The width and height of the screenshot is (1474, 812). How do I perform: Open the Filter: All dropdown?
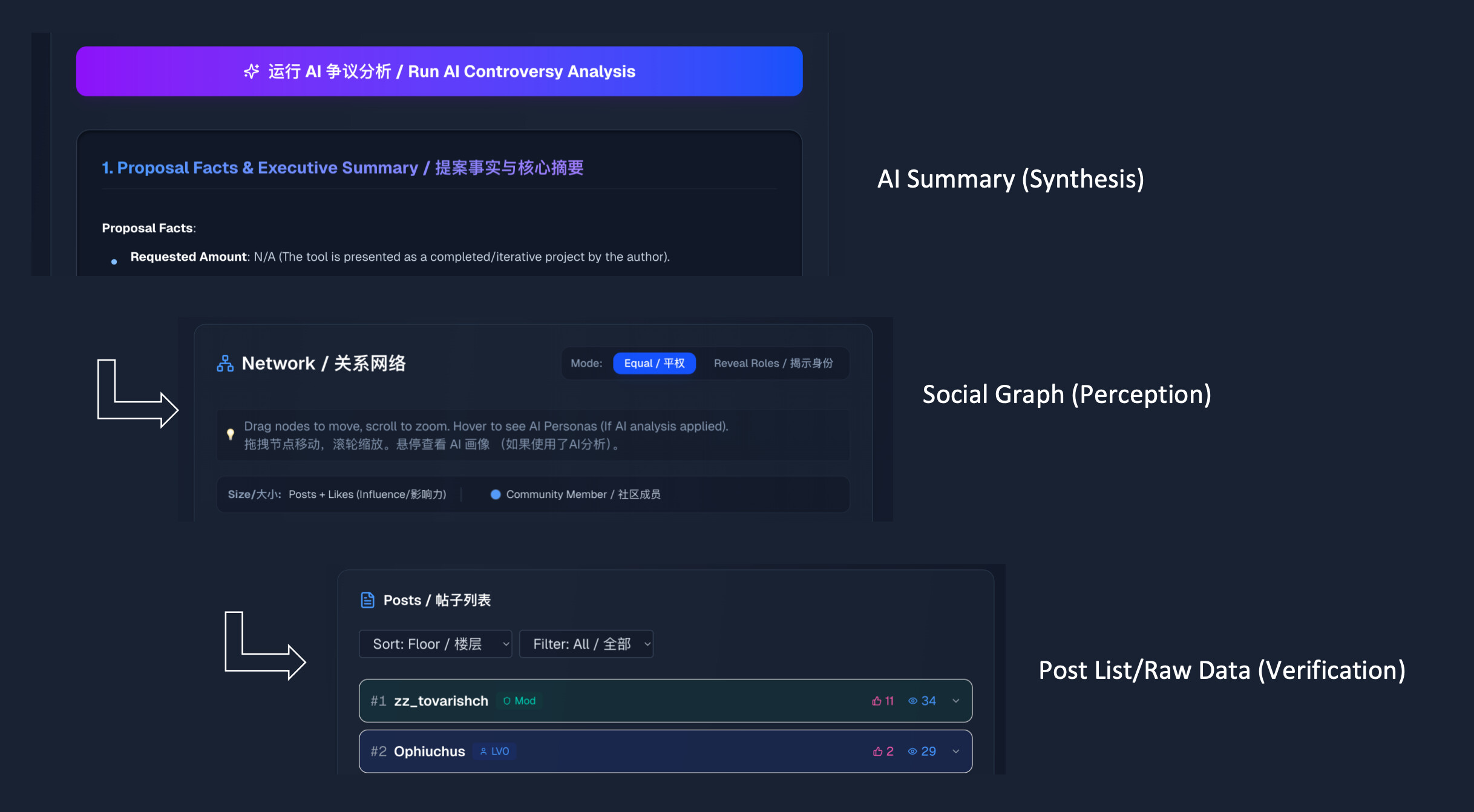tap(586, 644)
